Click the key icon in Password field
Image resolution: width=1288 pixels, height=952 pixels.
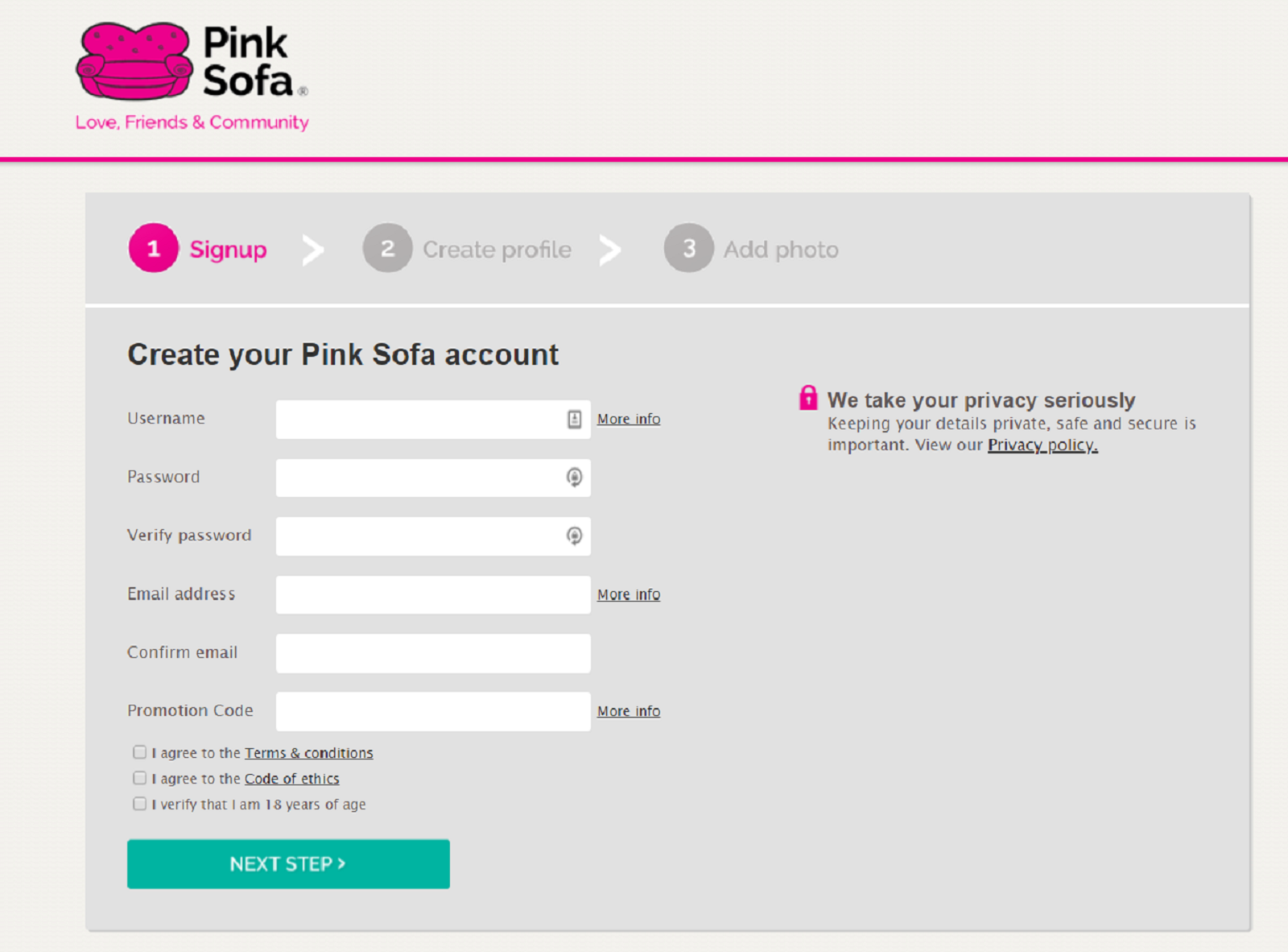coord(574,478)
